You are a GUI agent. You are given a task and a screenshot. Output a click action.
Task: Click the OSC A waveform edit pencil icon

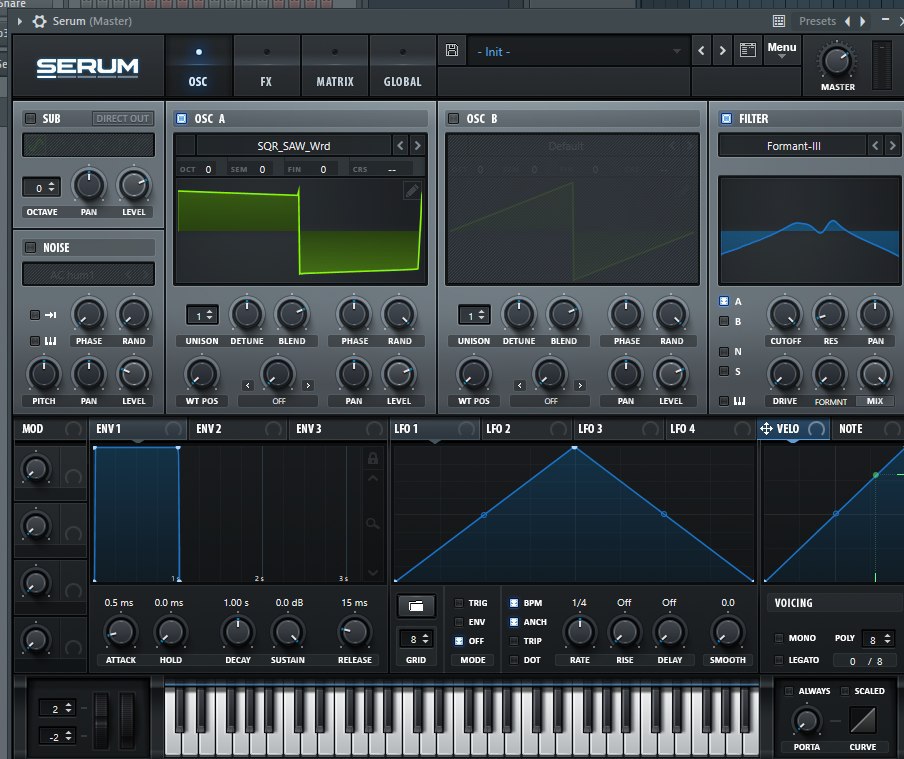[412, 190]
